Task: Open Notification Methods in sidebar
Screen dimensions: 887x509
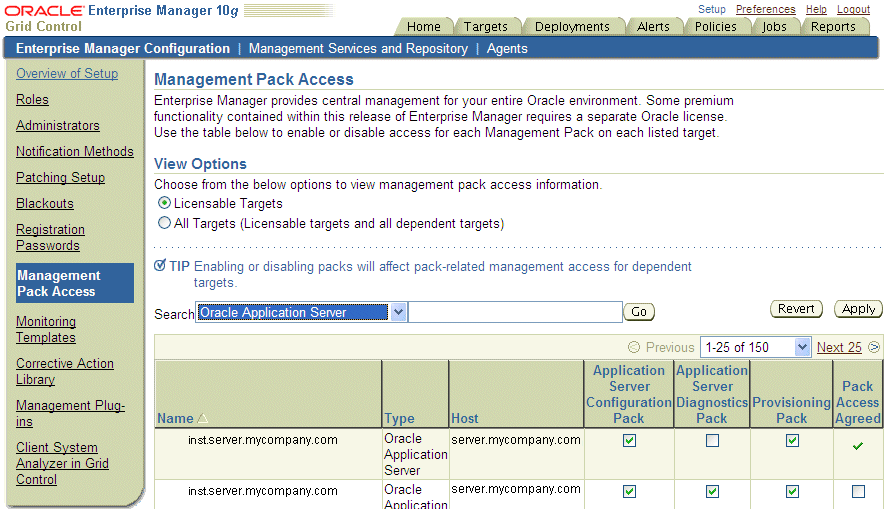Action: pos(75,152)
